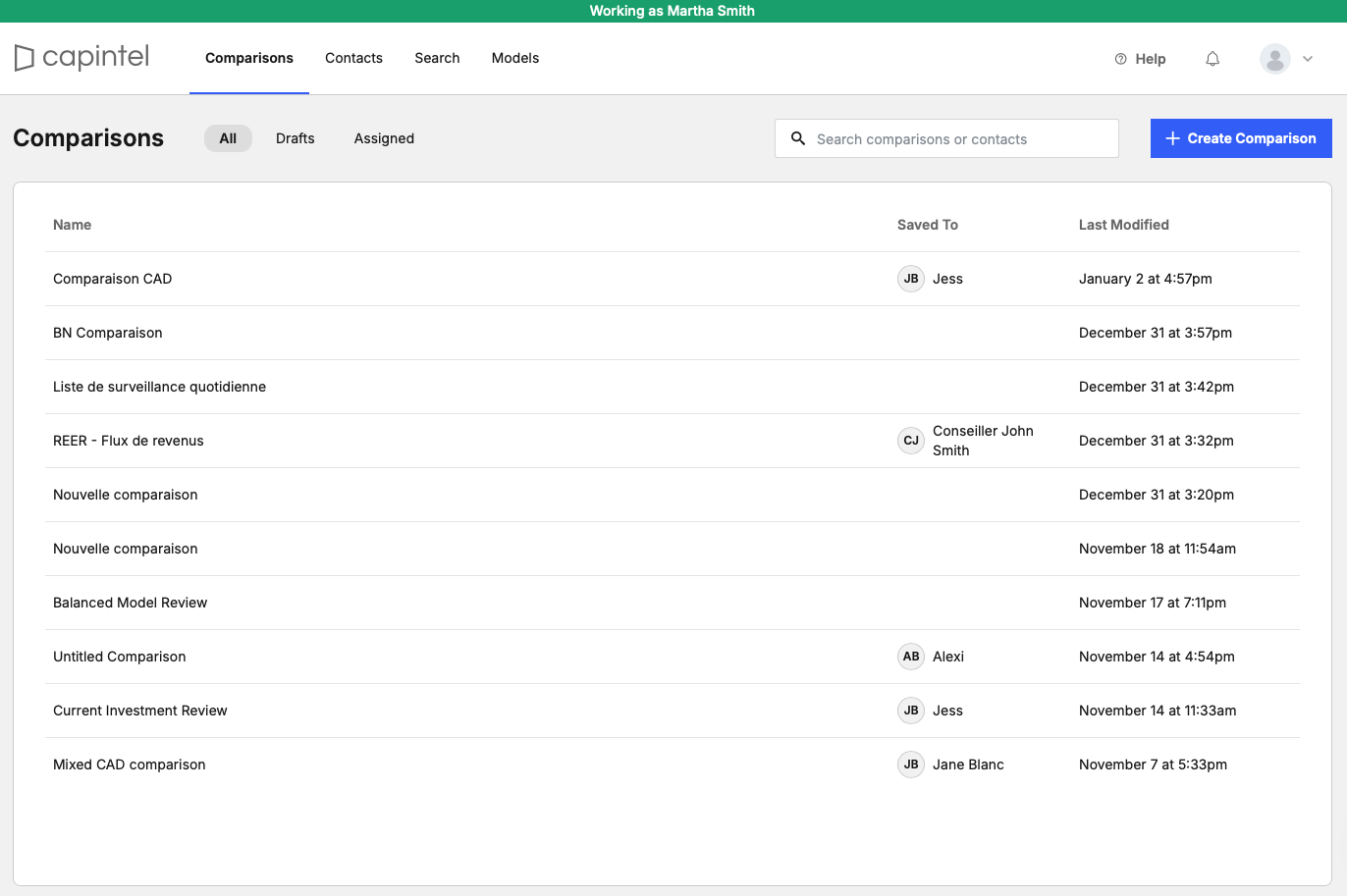1347x896 pixels.
Task: Open the Comparaison CAD comparison
Action: 673,279
